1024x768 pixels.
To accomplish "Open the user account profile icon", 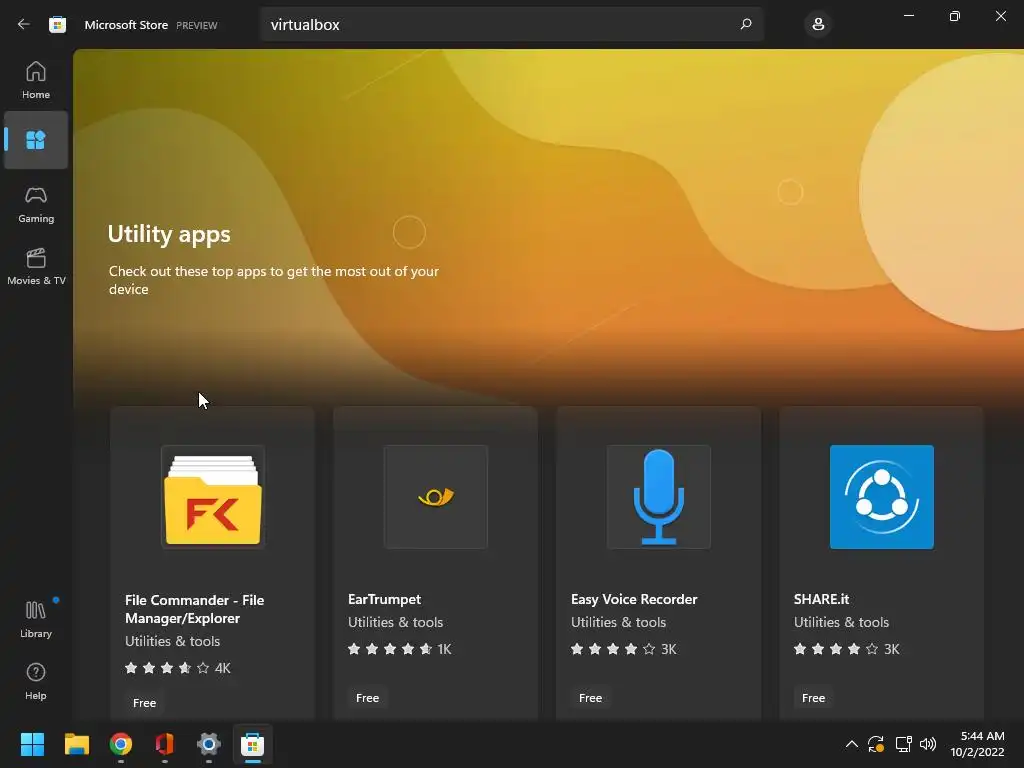I will pyautogui.click(x=818, y=25).
